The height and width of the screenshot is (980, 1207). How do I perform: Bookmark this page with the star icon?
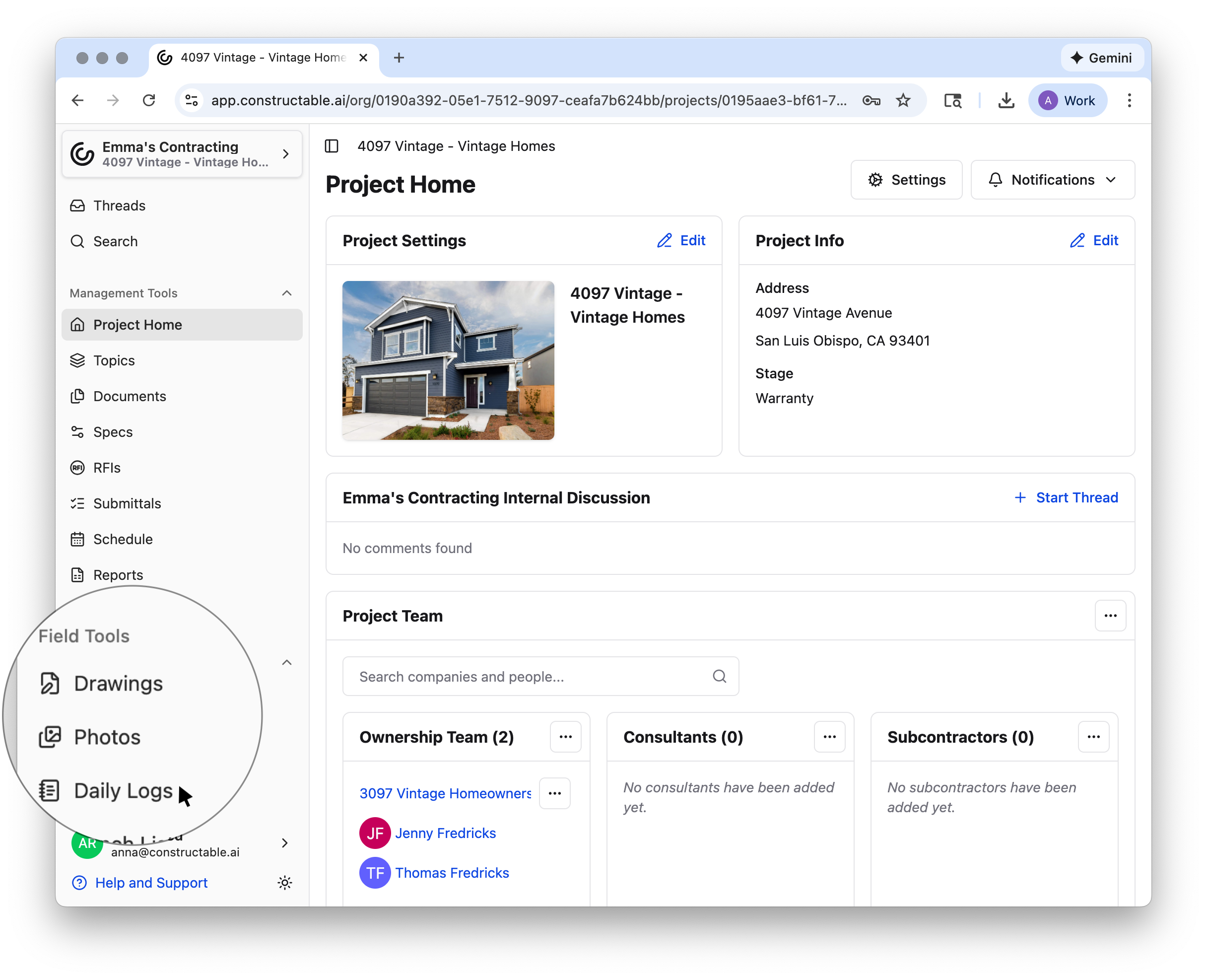click(903, 100)
